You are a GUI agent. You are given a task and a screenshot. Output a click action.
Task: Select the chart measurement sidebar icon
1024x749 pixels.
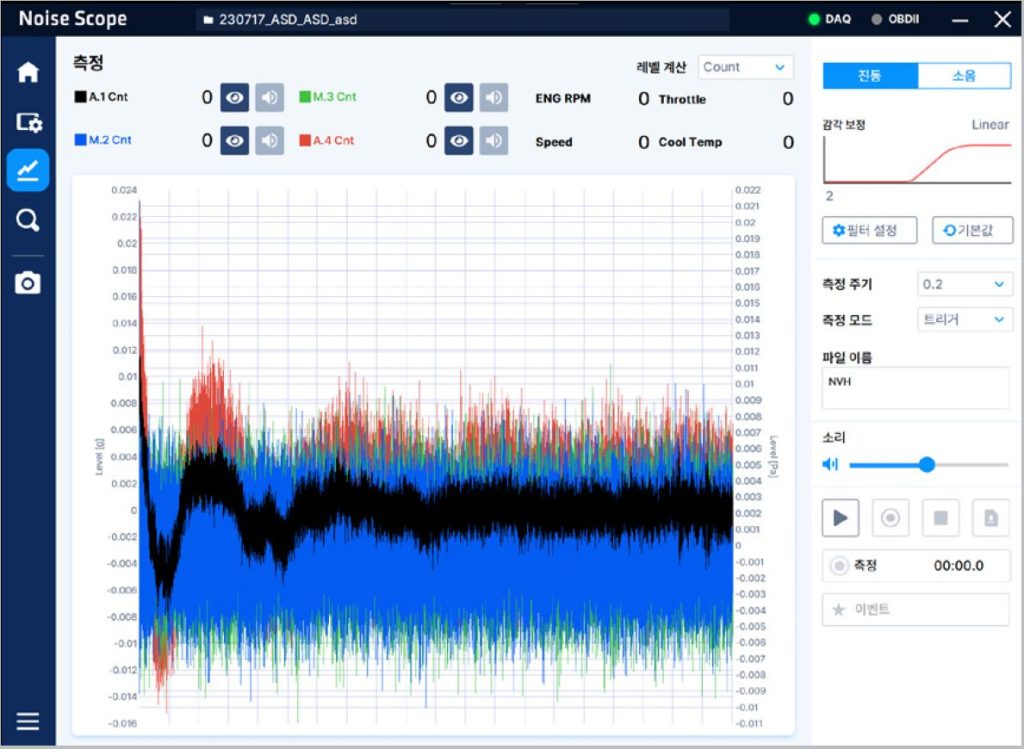[x=28, y=170]
